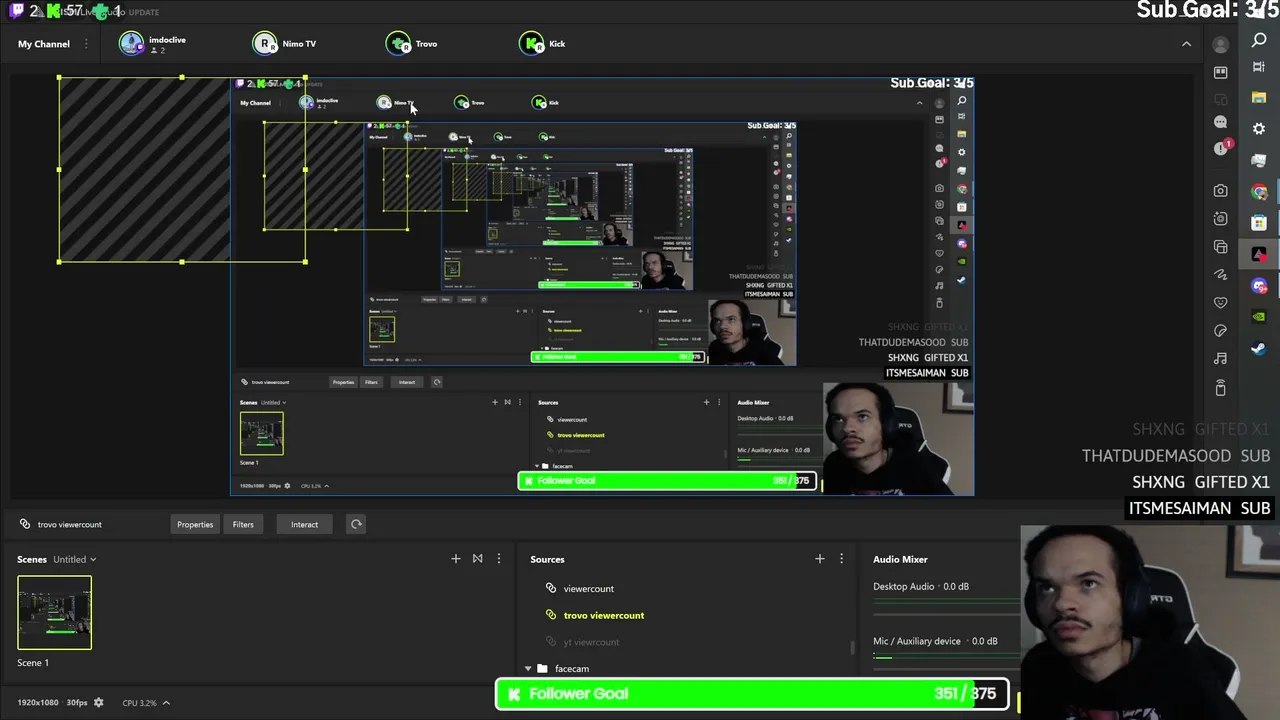
Task: Click the virtual camera icon
Action: pos(1220,219)
